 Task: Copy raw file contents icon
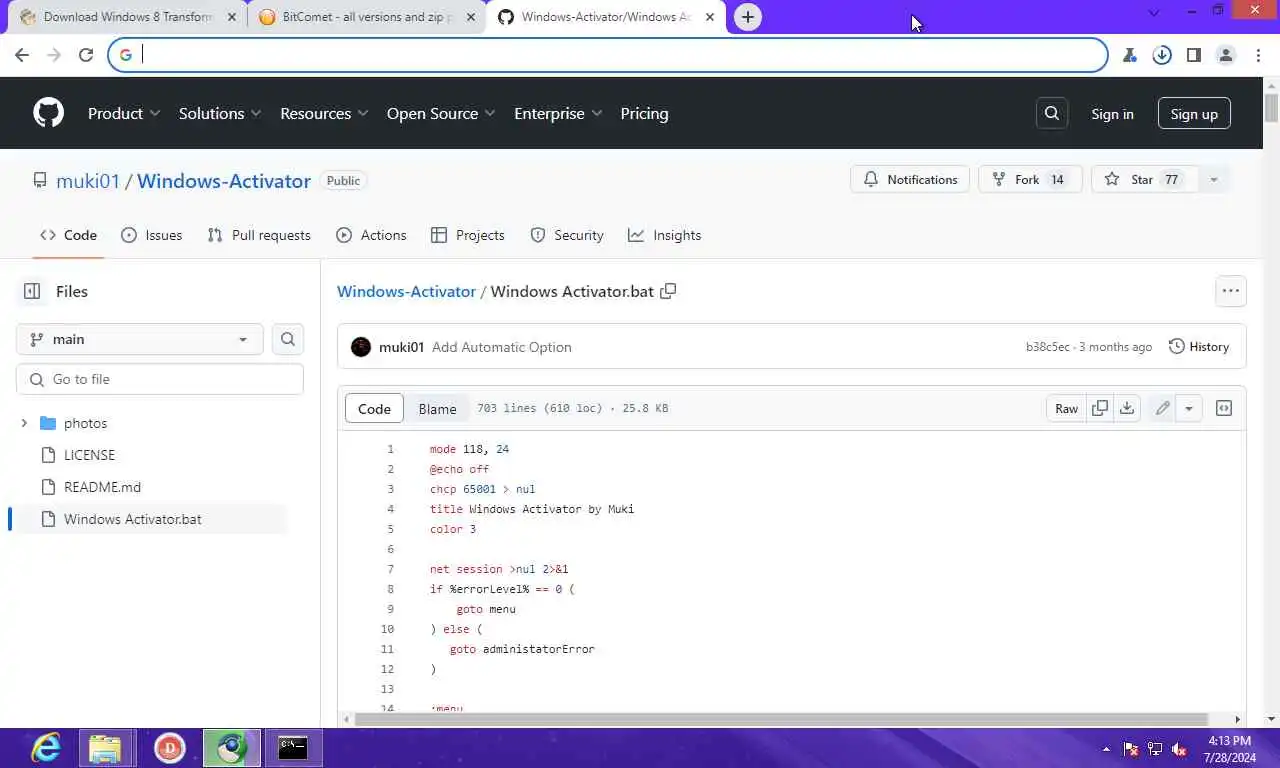pos(1100,408)
